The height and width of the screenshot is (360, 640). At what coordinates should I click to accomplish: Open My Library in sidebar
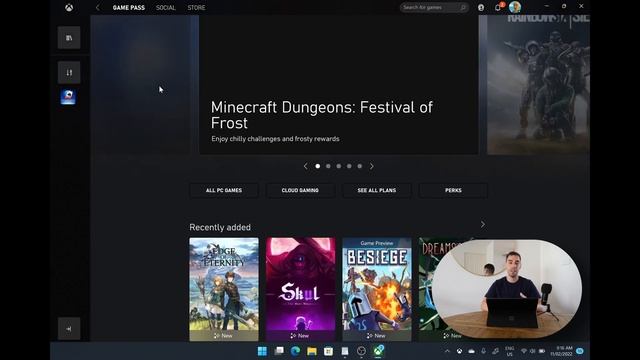[69, 38]
